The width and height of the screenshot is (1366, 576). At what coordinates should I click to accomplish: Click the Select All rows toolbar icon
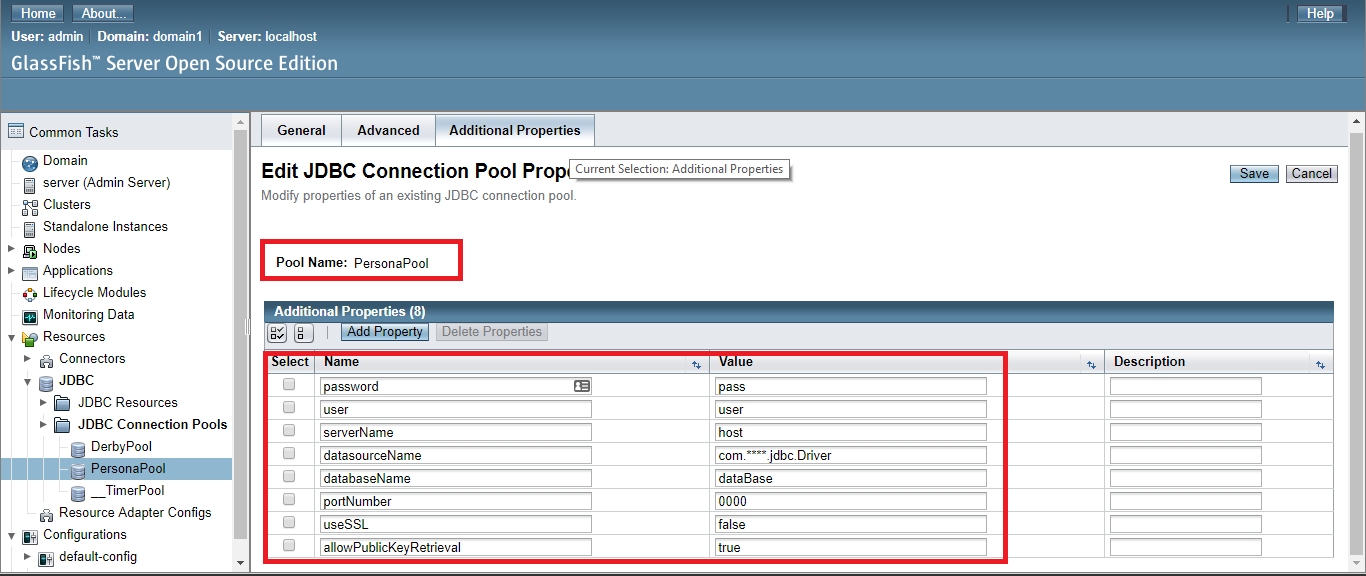pyautogui.click(x=277, y=333)
